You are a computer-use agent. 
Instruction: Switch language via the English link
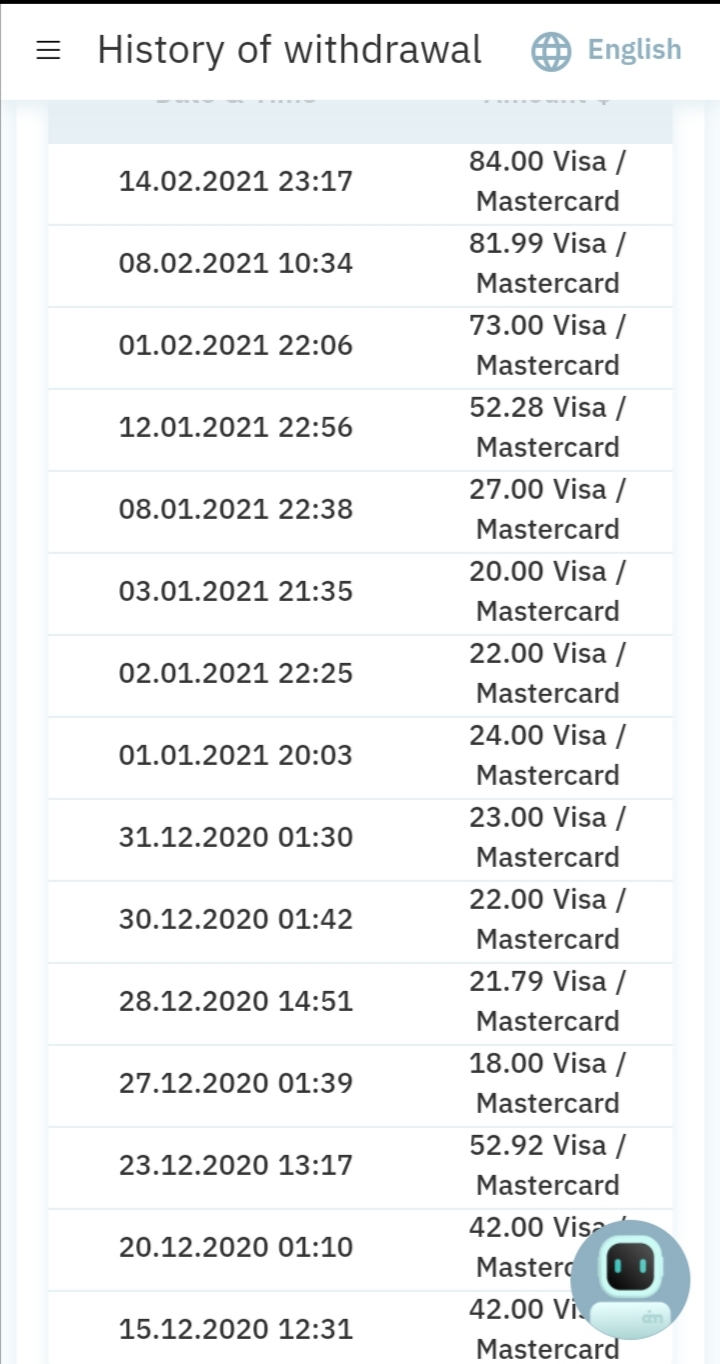(634, 50)
